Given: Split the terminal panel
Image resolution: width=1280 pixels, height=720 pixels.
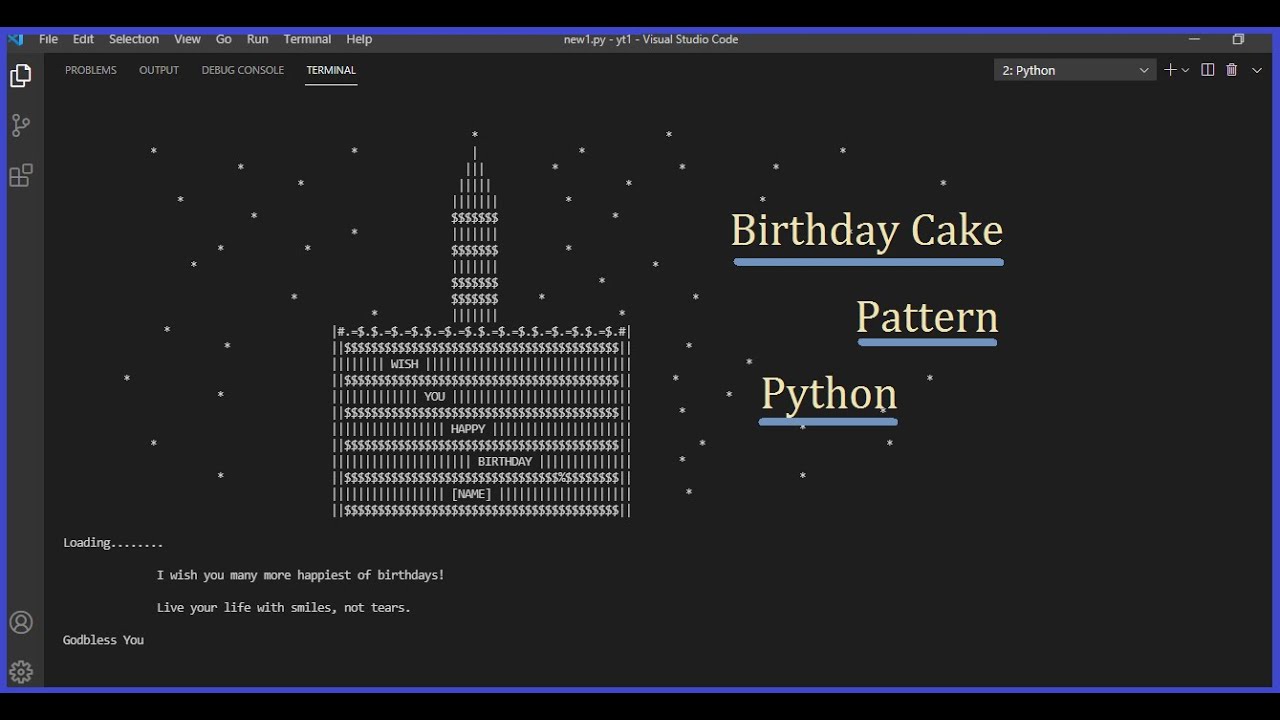Looking at the screenshot, I should tap(1208, 70).
